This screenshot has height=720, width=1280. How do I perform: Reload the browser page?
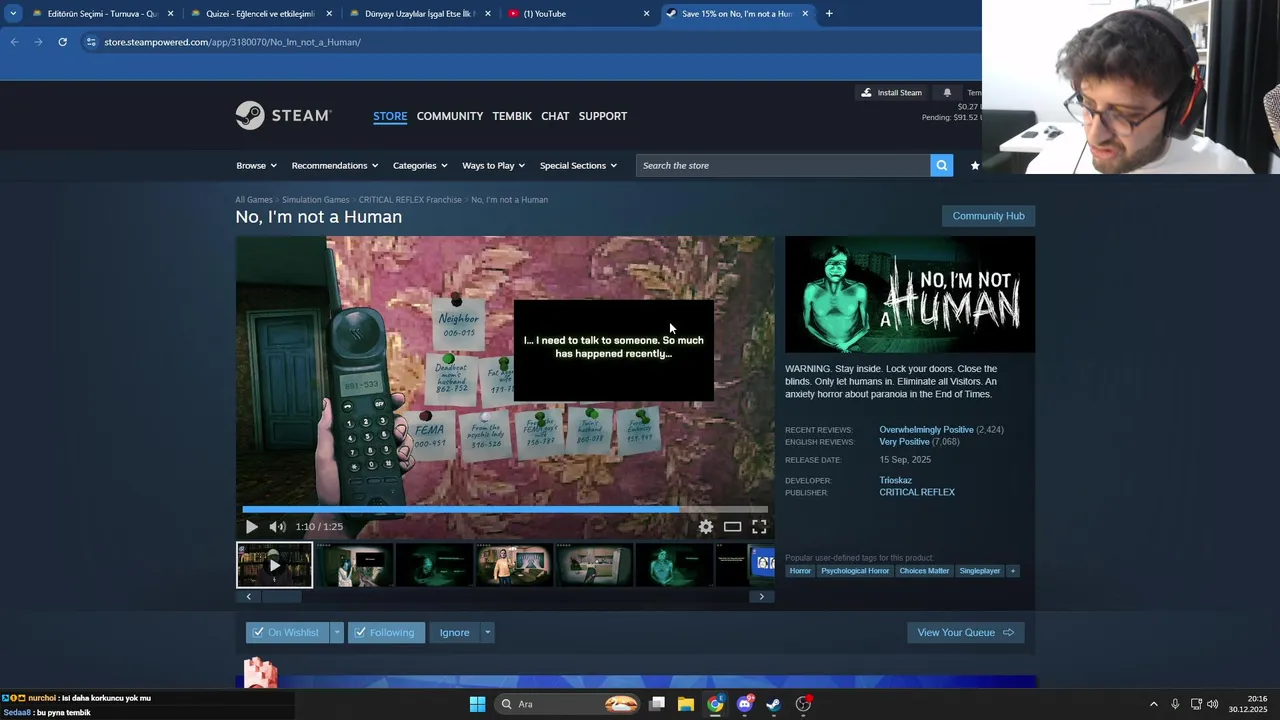[x=62, y=42]
